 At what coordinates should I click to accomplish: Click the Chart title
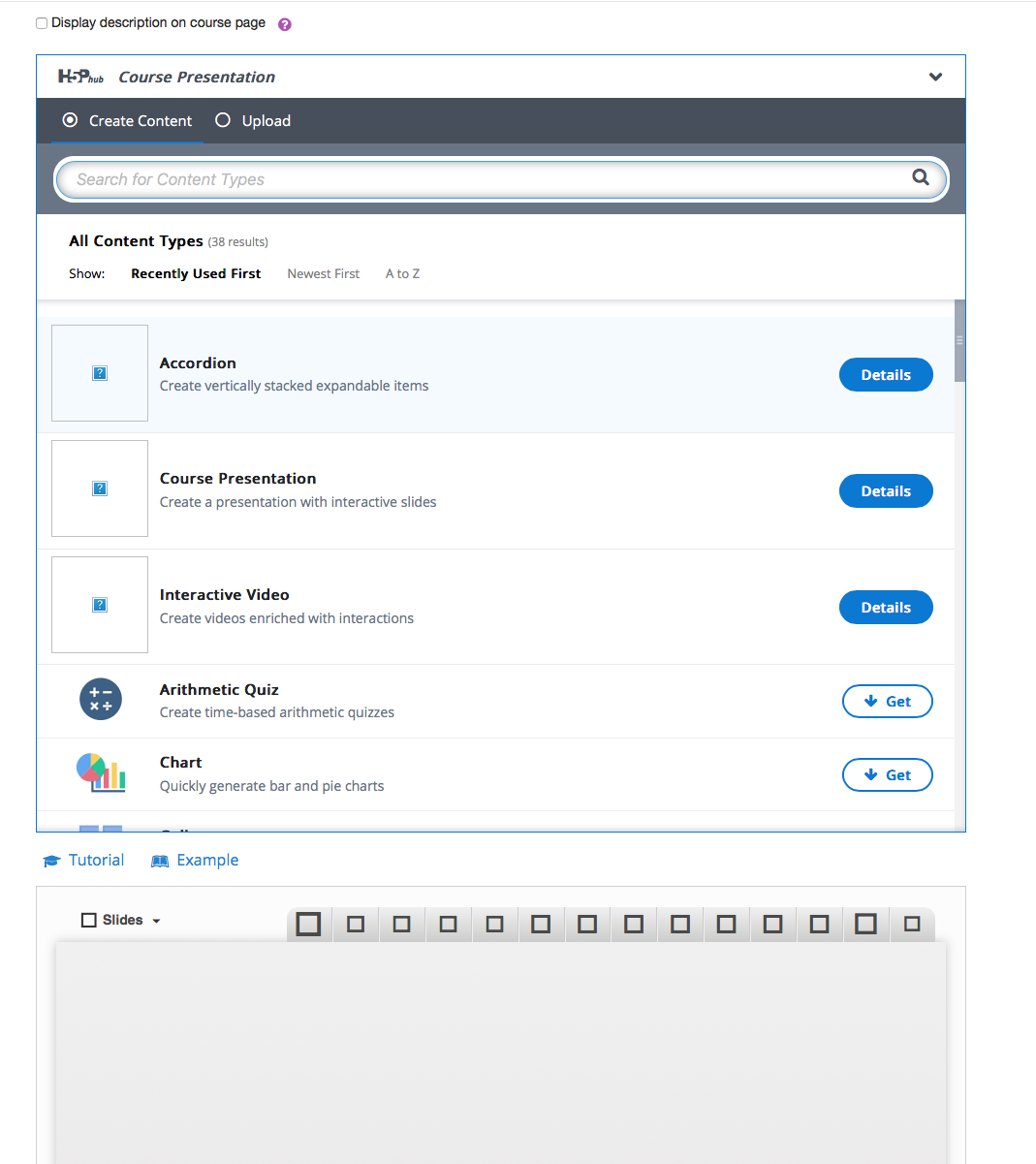click(x=181, y=762)
